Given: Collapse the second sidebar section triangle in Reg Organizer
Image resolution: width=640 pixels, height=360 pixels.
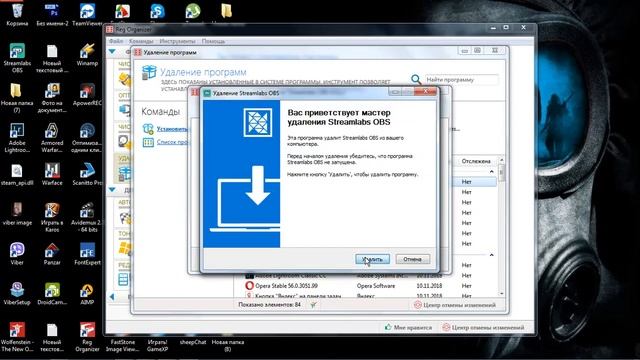Looking at the screenshot, I should click(x=112, y=190).
